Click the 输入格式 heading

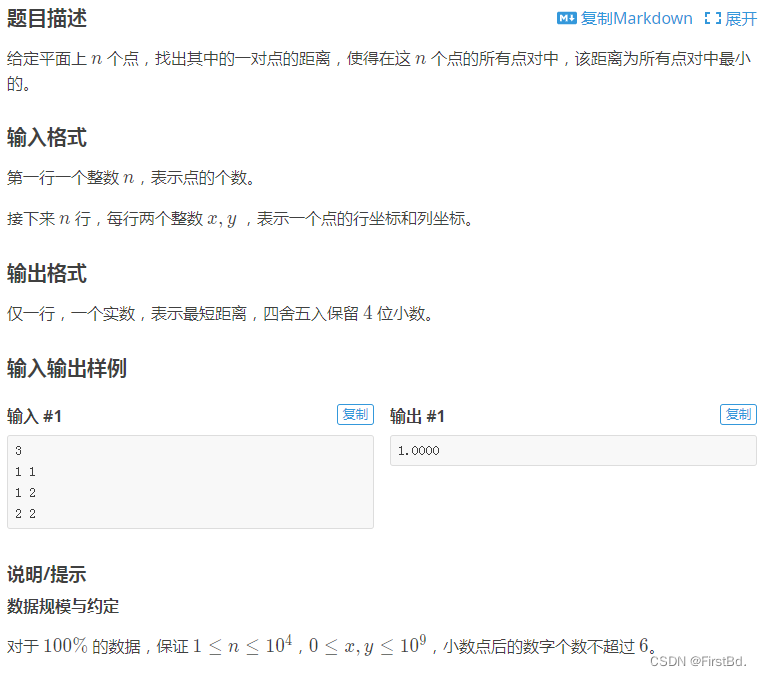pos(47,137)
